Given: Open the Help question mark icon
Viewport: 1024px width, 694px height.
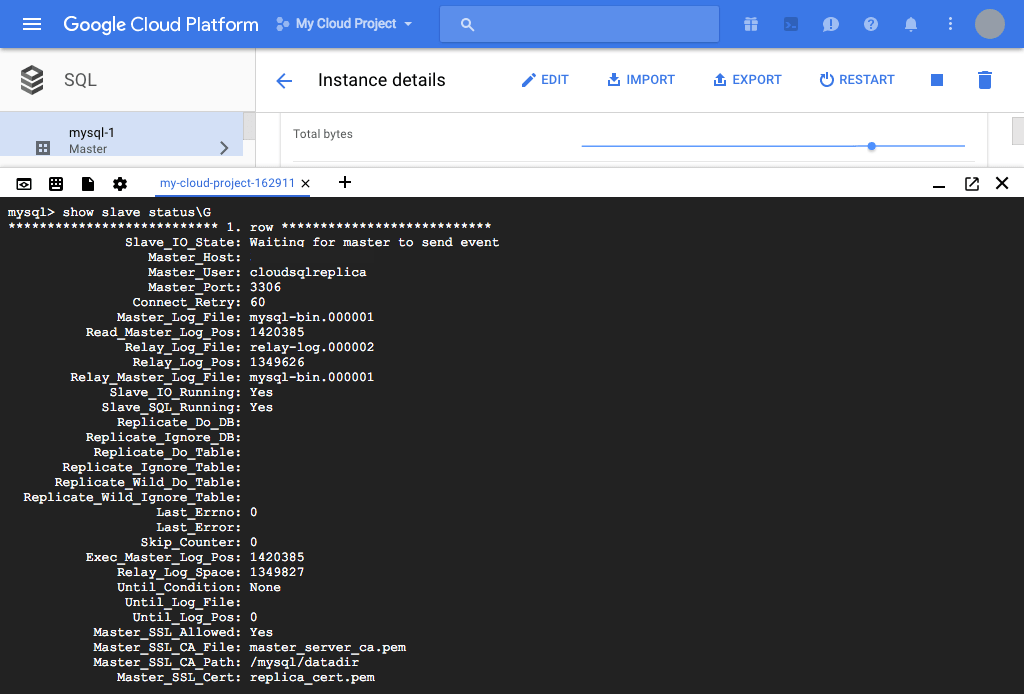Looking at the screenshot, I should tap(871, 24).
